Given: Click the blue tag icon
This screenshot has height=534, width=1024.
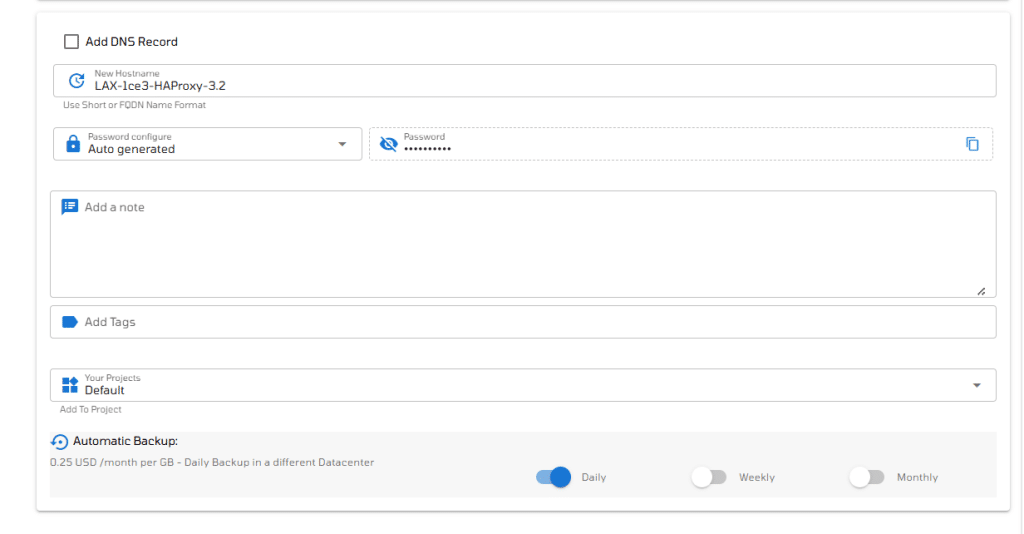Looking at the screenshot, I should (x=70, y=322).
